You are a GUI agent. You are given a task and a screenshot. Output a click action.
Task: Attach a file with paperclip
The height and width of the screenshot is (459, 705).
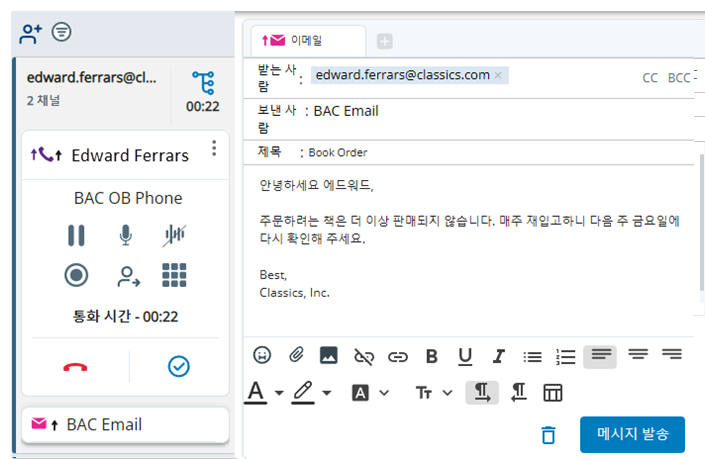tap(296, 355)
